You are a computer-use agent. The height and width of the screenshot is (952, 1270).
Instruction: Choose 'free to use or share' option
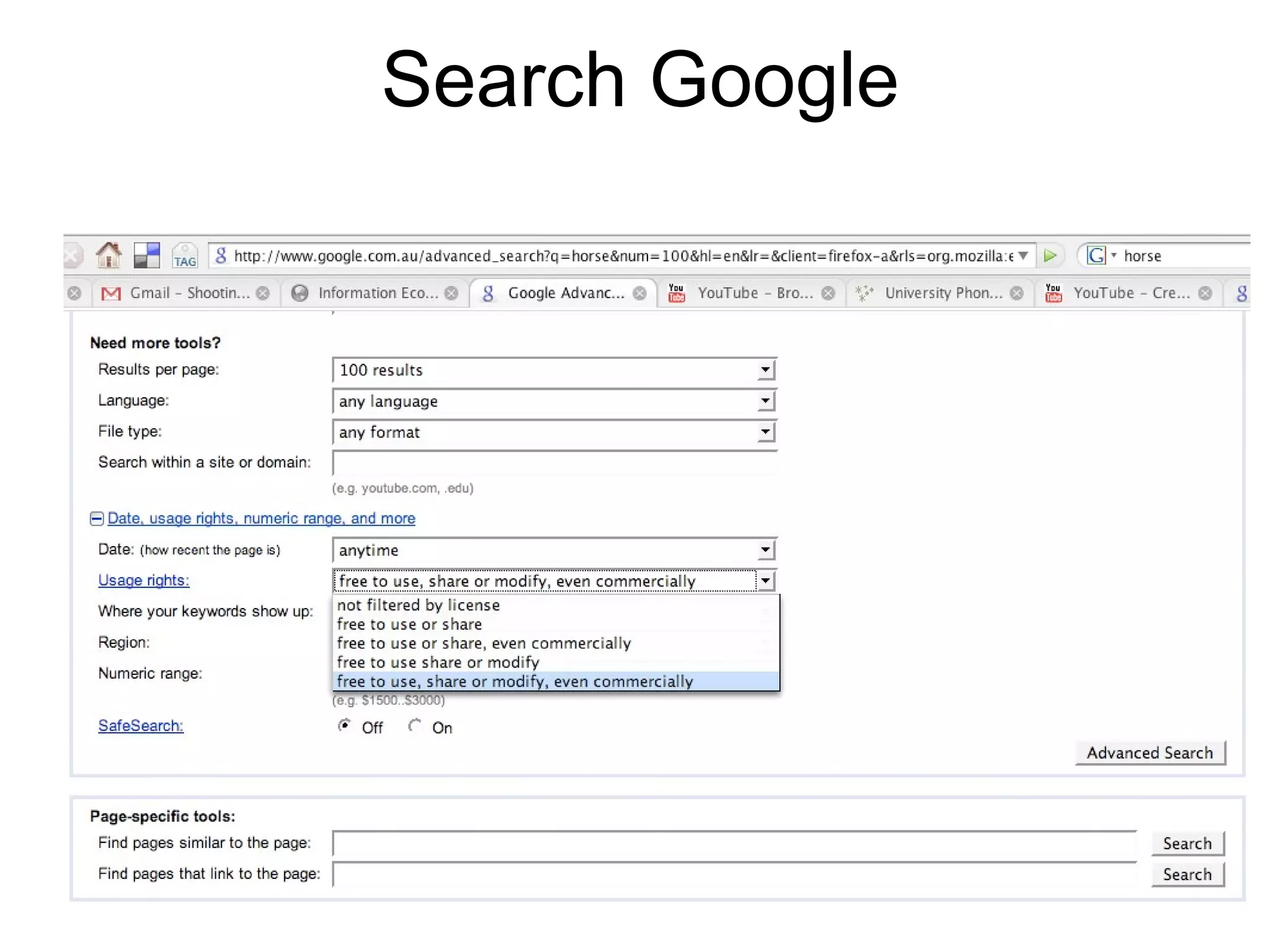pos(409,624)
